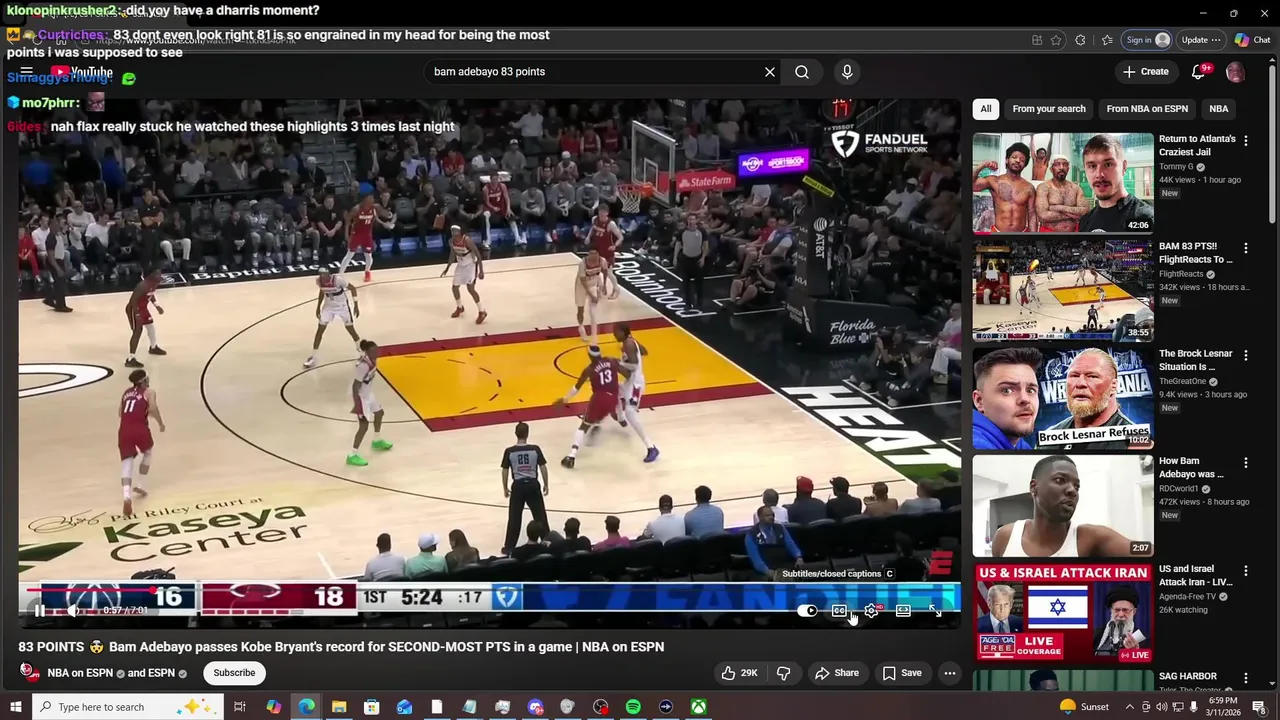Click the browser Sign in button

click(1147, 40)
